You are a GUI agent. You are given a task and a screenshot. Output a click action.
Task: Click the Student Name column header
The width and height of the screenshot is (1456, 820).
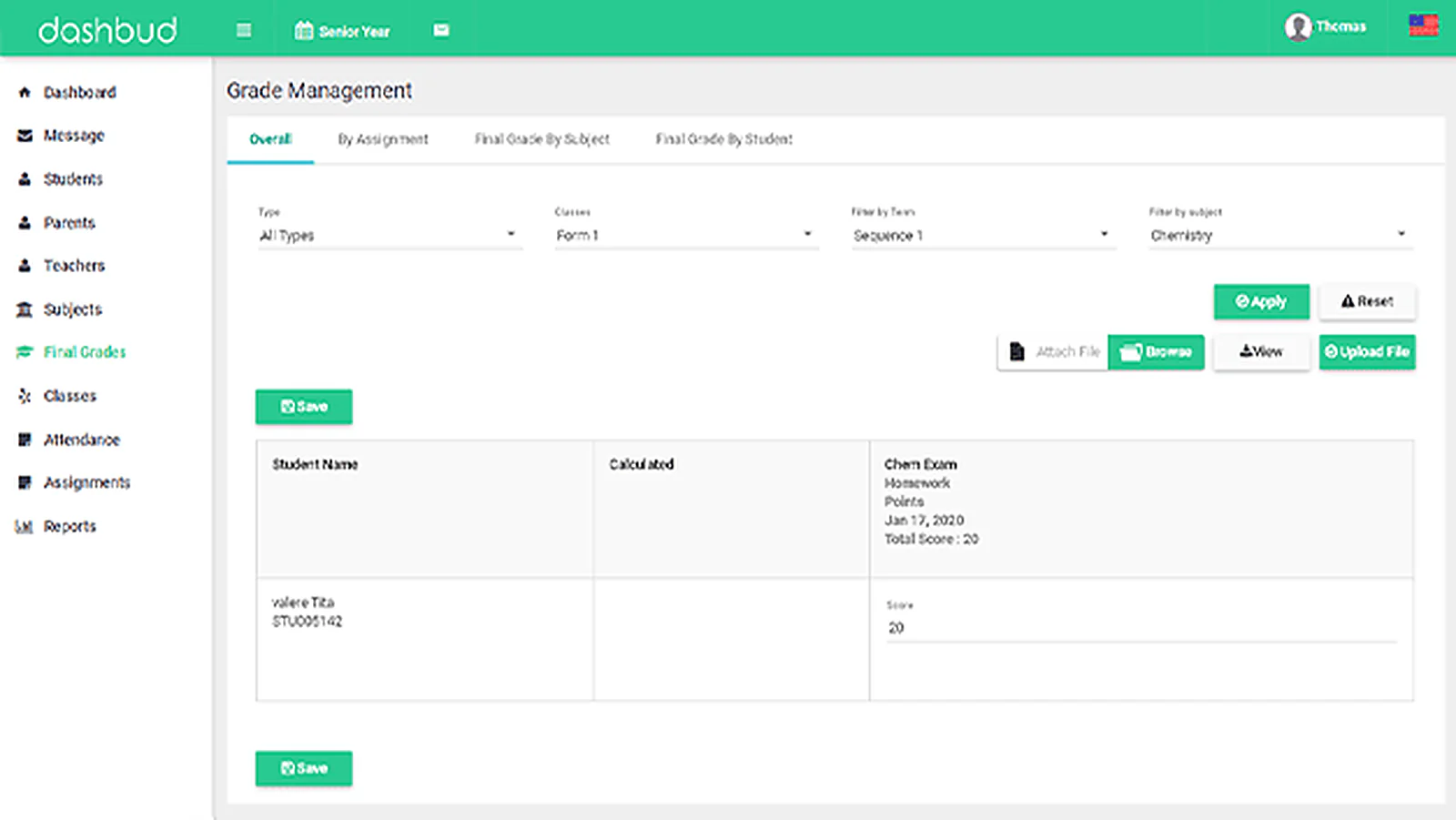[315, 464]
